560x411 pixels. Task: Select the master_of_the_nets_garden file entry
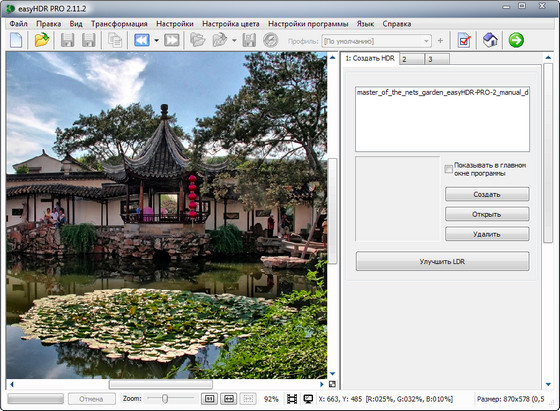[442, 92]
